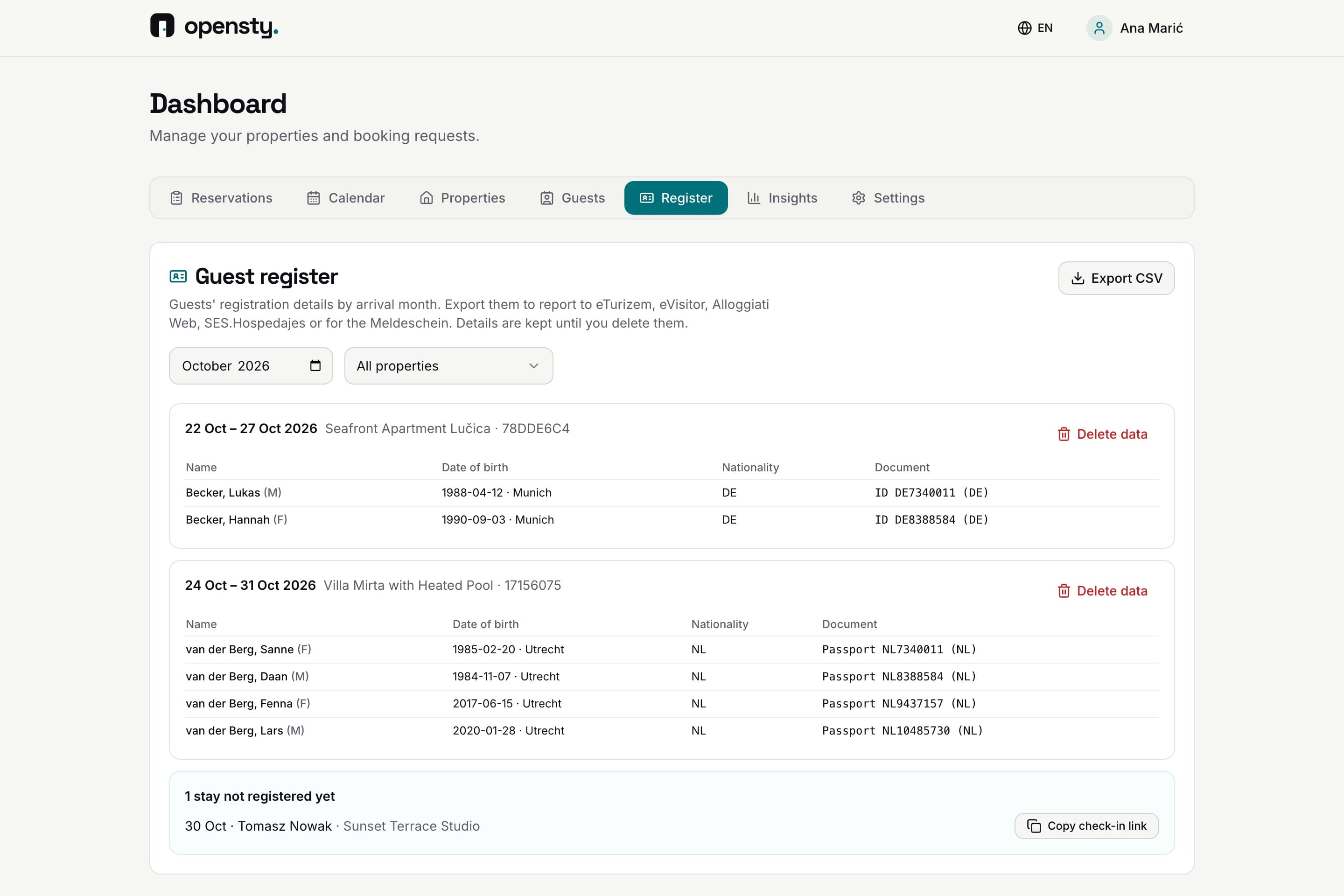
Task: Click the opensty logo icon
Action: pos(162,26)
